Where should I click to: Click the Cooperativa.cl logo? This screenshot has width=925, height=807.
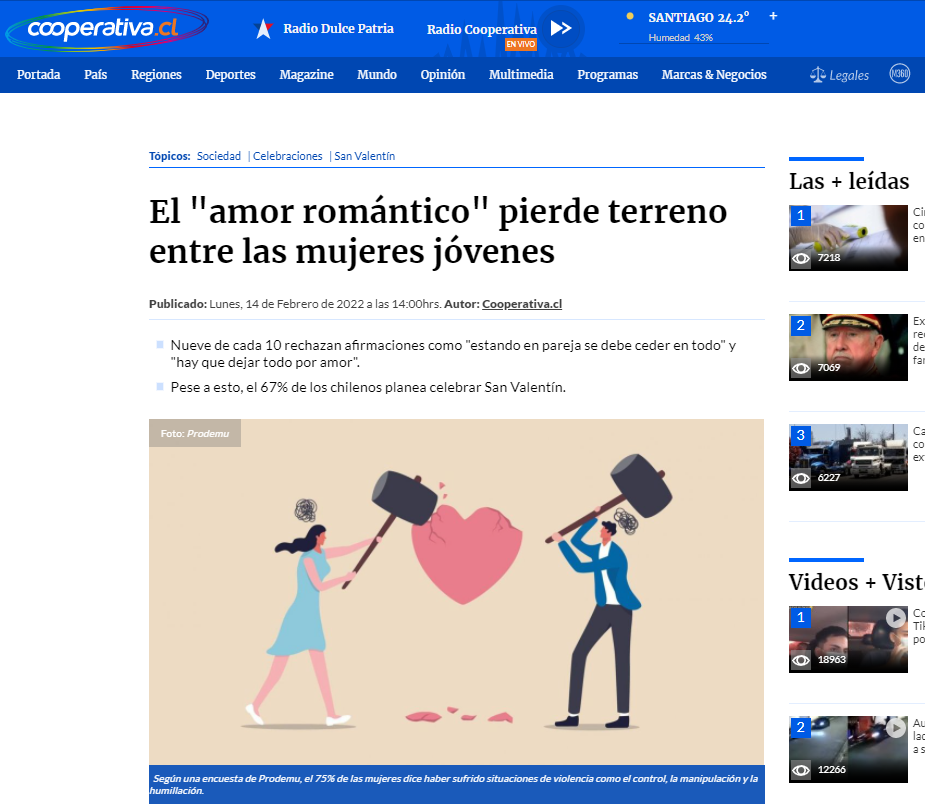[x=107, y=28]
